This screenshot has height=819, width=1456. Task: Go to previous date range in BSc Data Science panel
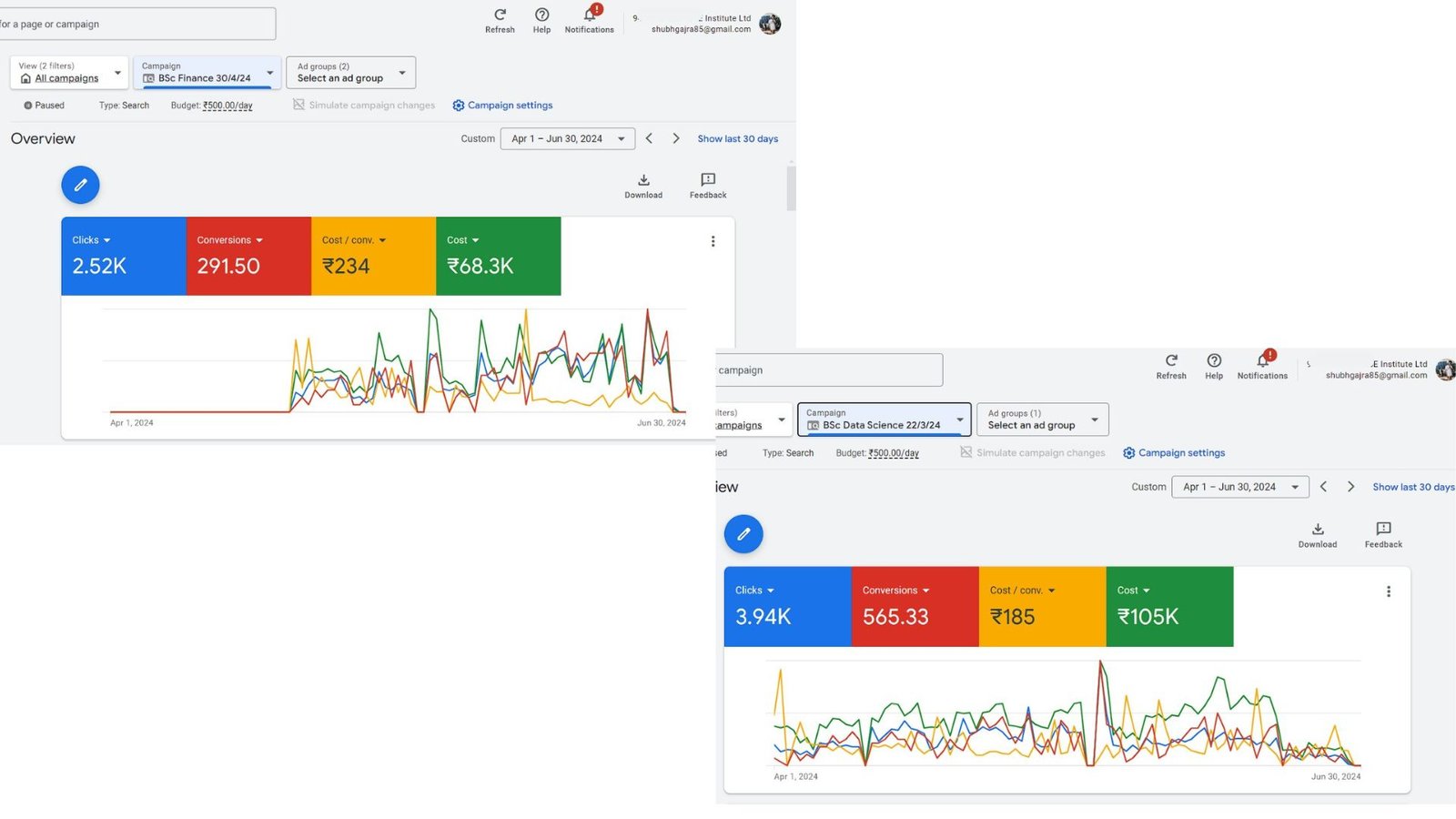(x=1324, y=487)
